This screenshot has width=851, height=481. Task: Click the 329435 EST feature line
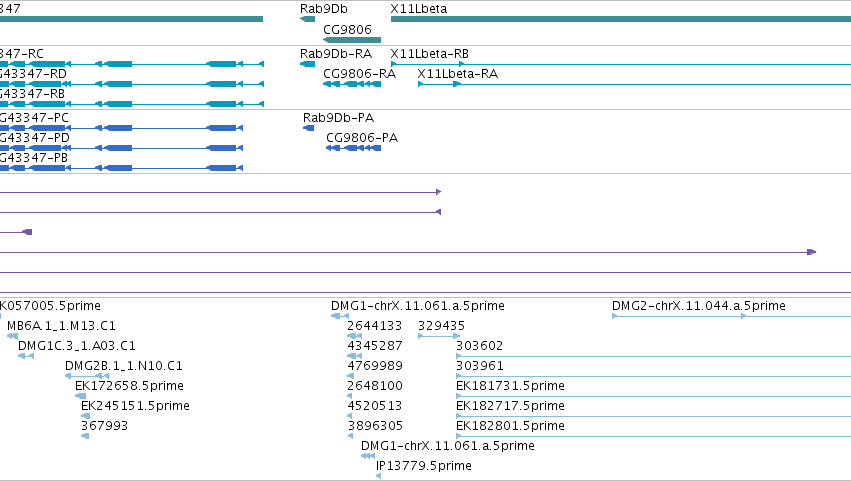(439, 336)
